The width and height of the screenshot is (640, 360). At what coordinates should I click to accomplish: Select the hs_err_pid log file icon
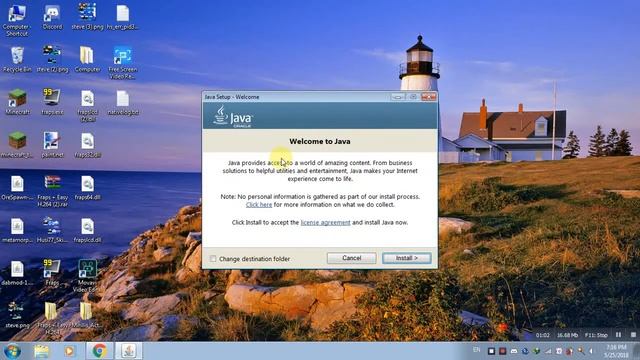122,18
